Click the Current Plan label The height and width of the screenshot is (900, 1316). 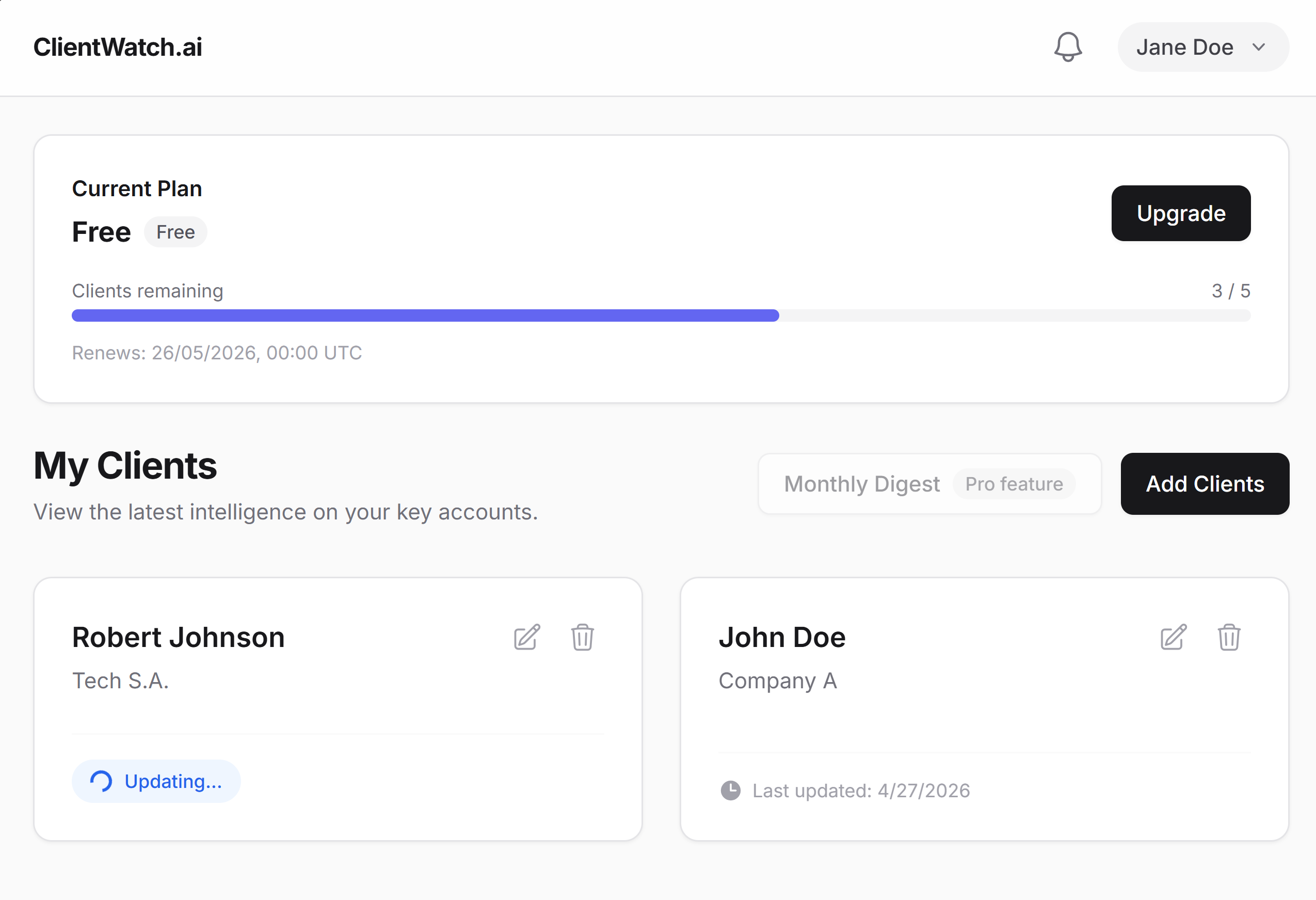[x=137, y=188]
